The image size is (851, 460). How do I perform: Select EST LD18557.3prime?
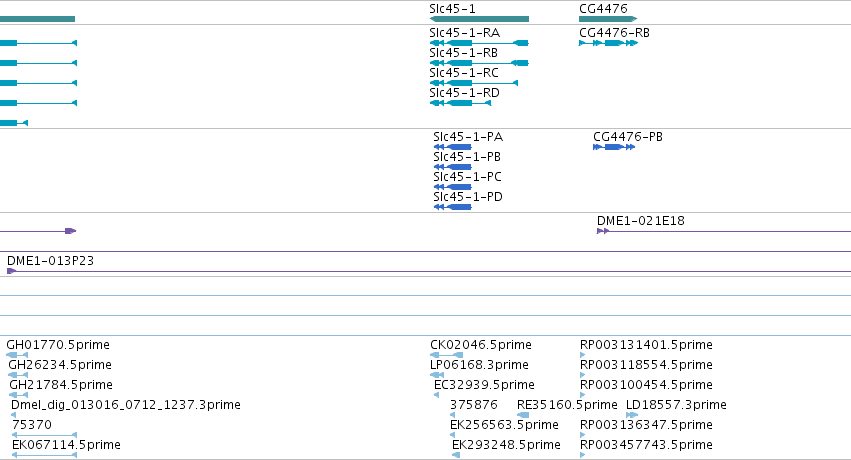pos(632,415)
